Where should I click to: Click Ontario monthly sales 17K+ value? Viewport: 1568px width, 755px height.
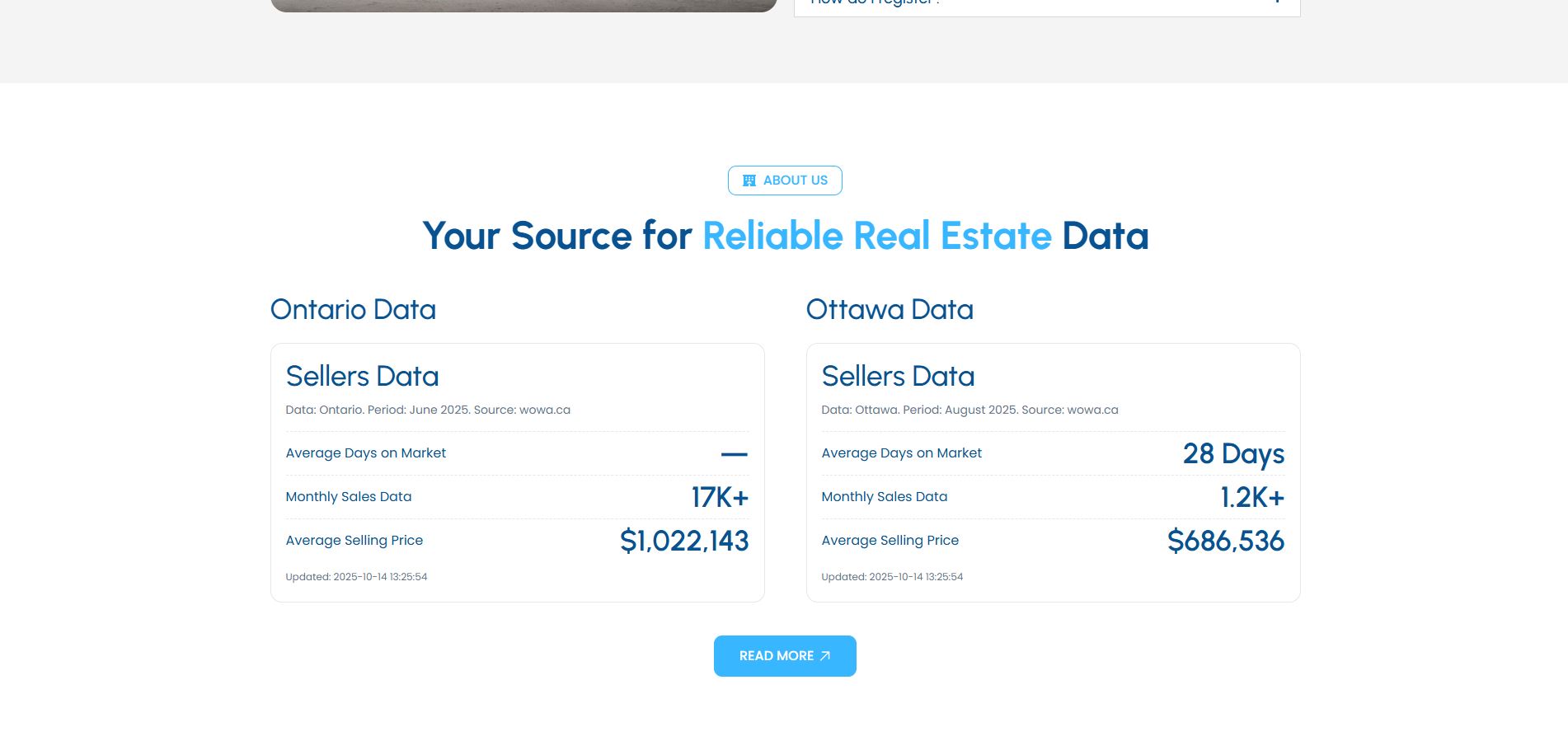click(x=719, y=498)
